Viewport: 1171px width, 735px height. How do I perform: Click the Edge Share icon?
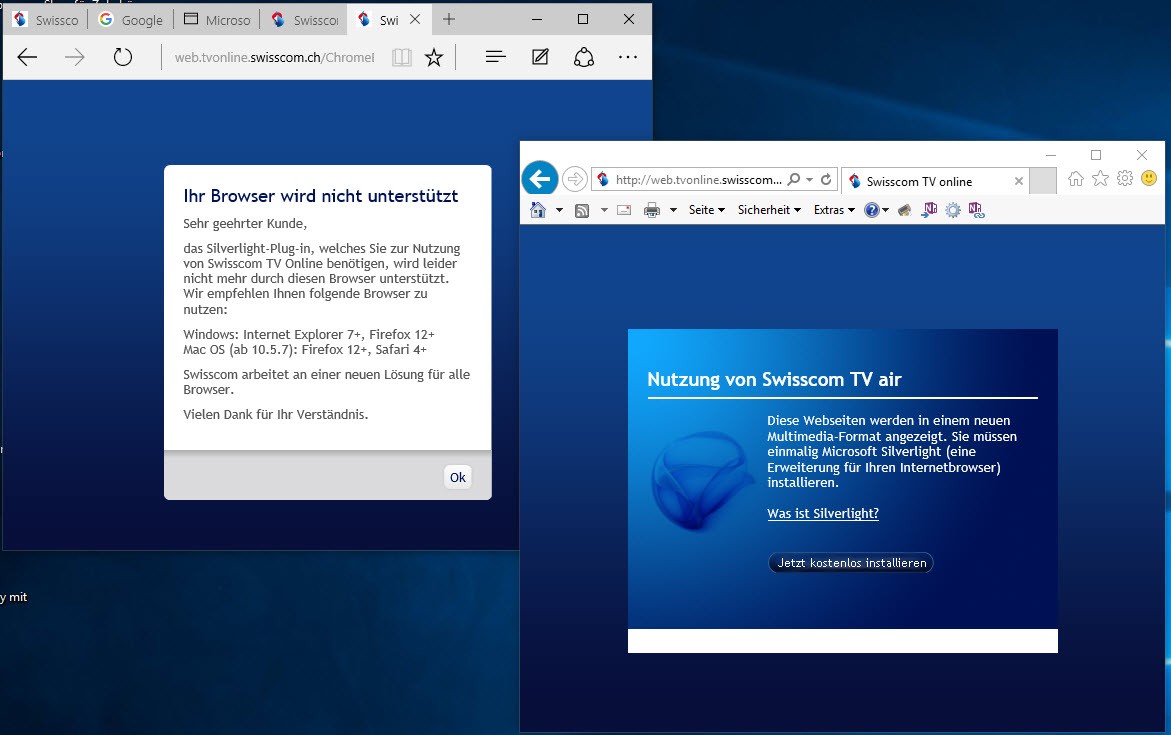[x=584, y=57]
